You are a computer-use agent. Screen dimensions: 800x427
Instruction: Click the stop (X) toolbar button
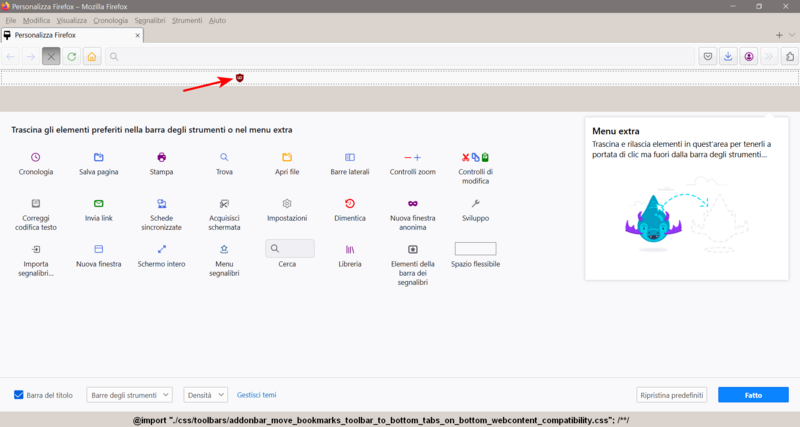pyautogui.click(x=51, y=57)
